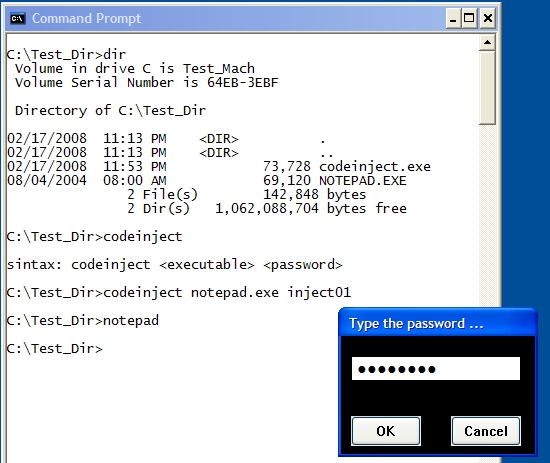Cancel the password dialog
The image size is (550, 463).
click(x=486, y=431)
